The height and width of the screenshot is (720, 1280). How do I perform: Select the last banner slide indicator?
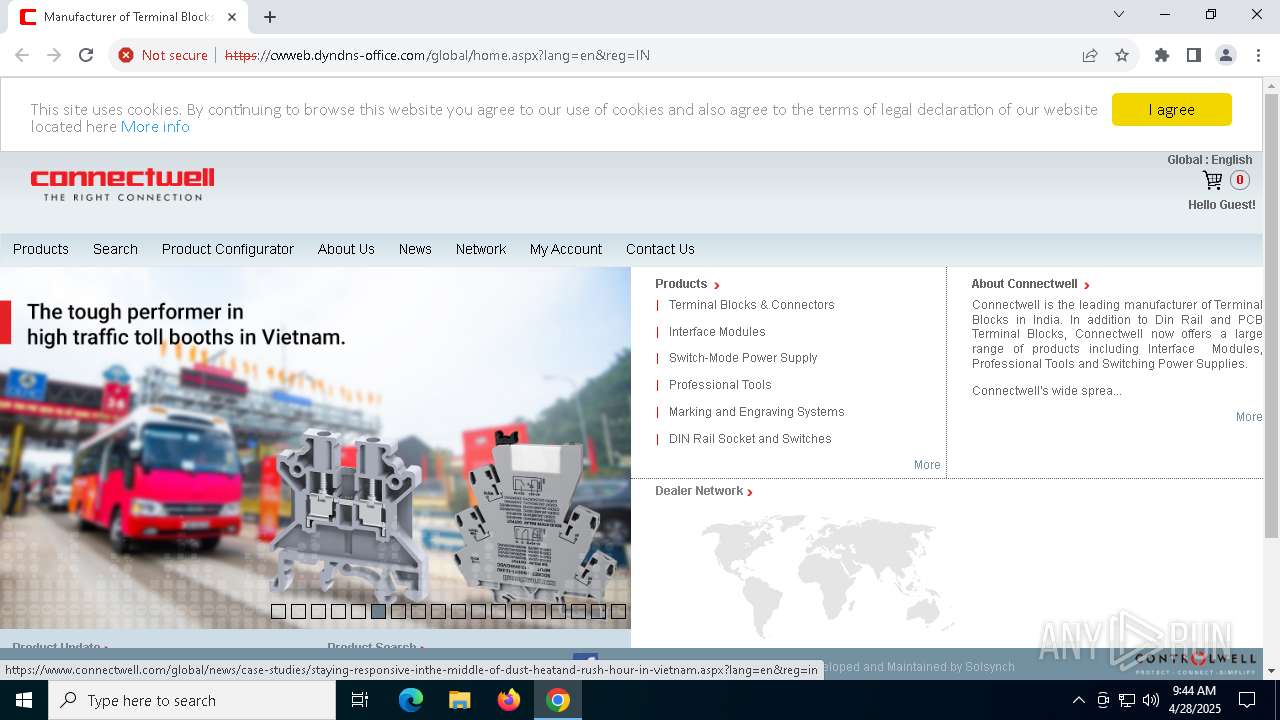pyautogui.click(x=618, y=611)
